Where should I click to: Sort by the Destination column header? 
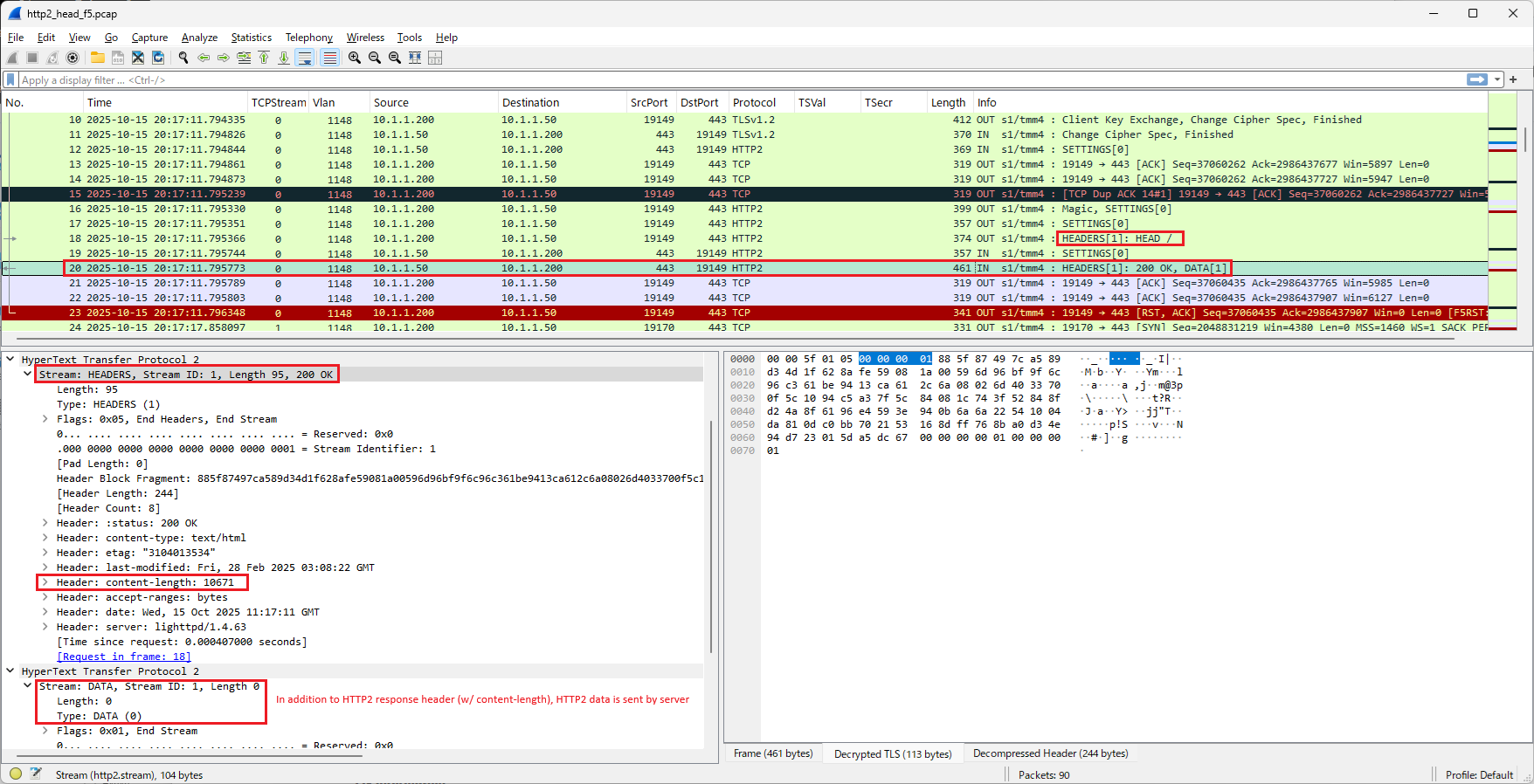pos(562,102)
